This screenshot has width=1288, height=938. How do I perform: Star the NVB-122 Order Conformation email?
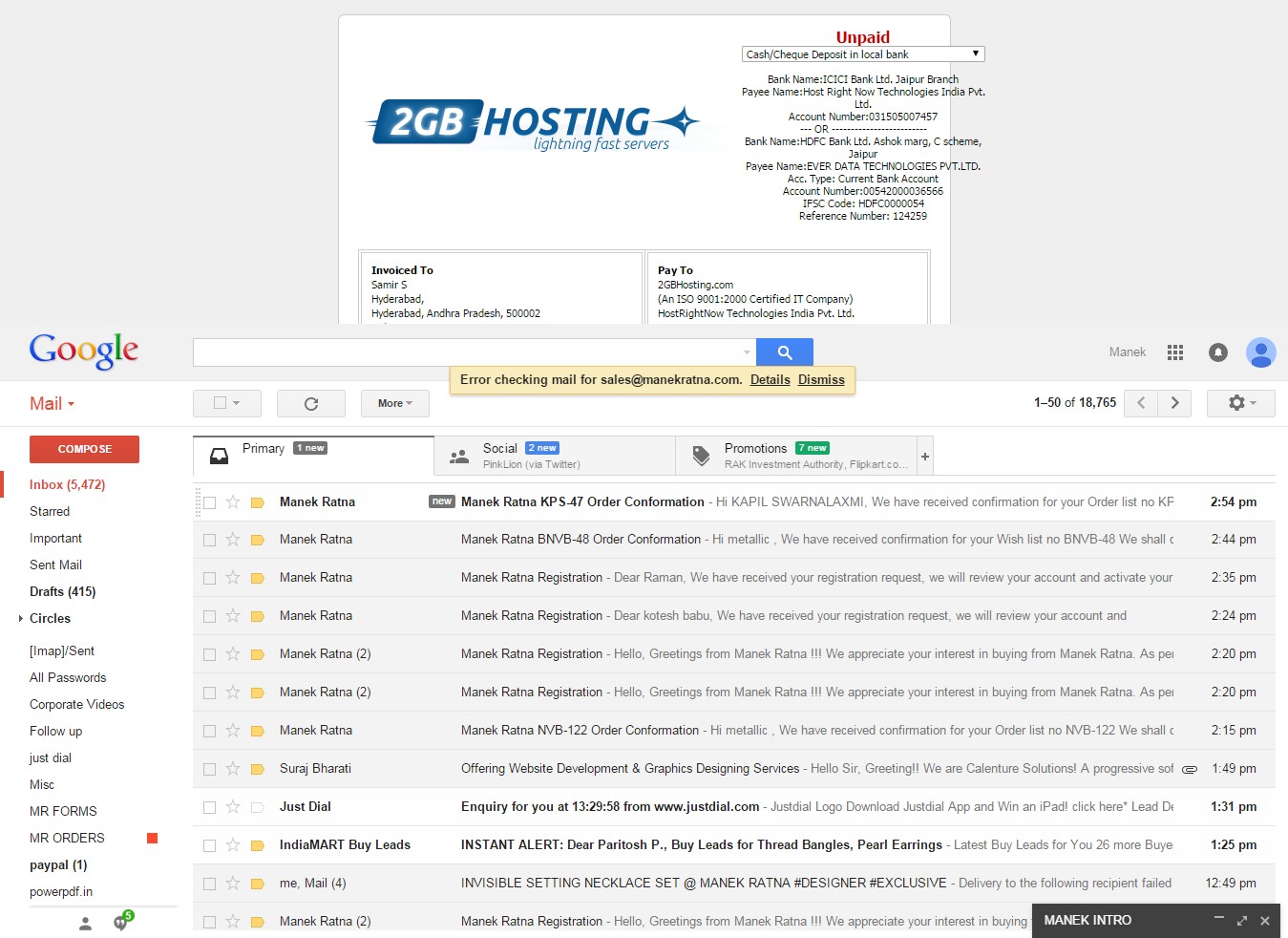pyautogui.click(x=233, y=731)
